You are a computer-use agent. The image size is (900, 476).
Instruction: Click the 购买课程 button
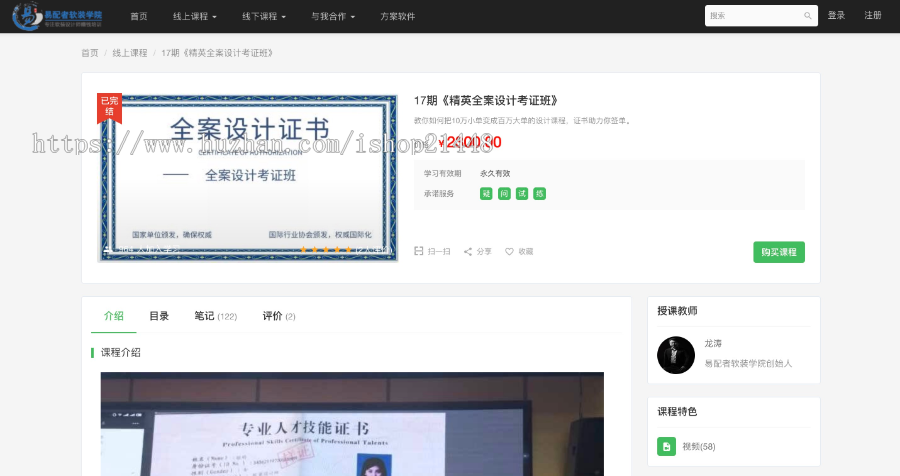(779, 252)
